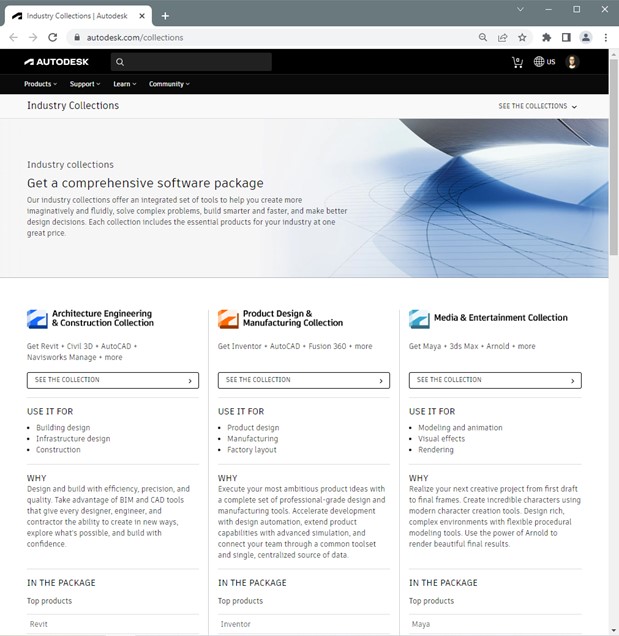The width and height of the screenshot is (619, 636).
Task: Open the user profile avatar on Autodesk header
Action: pyautogui.click(x=572, y=62)
